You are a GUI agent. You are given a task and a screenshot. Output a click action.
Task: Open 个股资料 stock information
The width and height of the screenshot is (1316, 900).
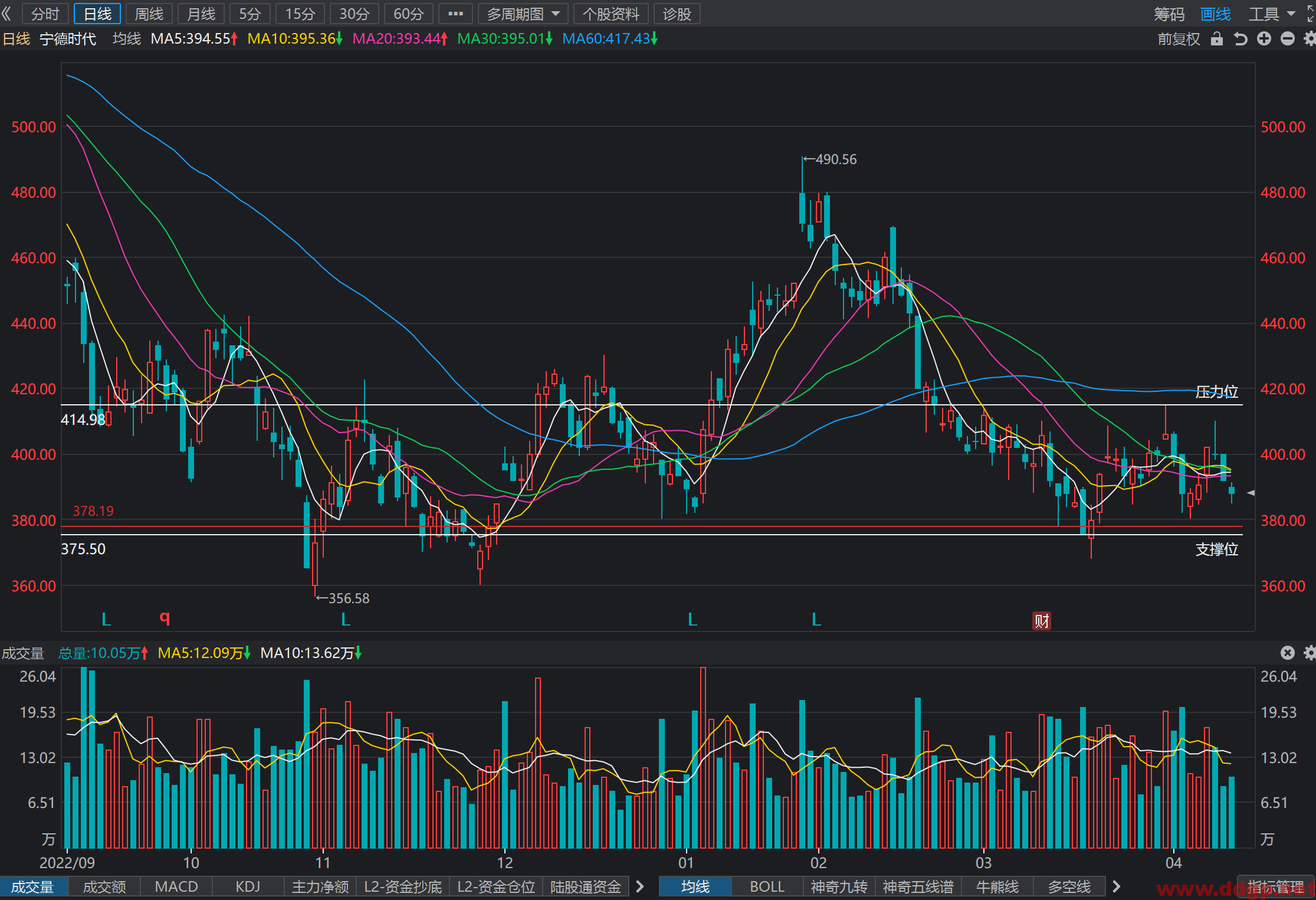[611, 14]
